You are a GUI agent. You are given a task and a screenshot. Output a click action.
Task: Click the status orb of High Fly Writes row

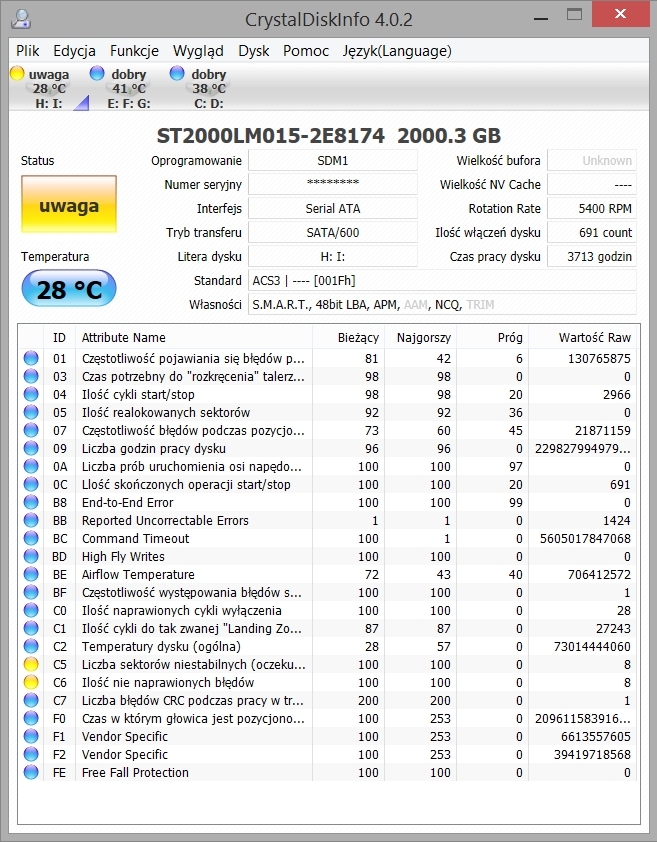pos(31,556)
